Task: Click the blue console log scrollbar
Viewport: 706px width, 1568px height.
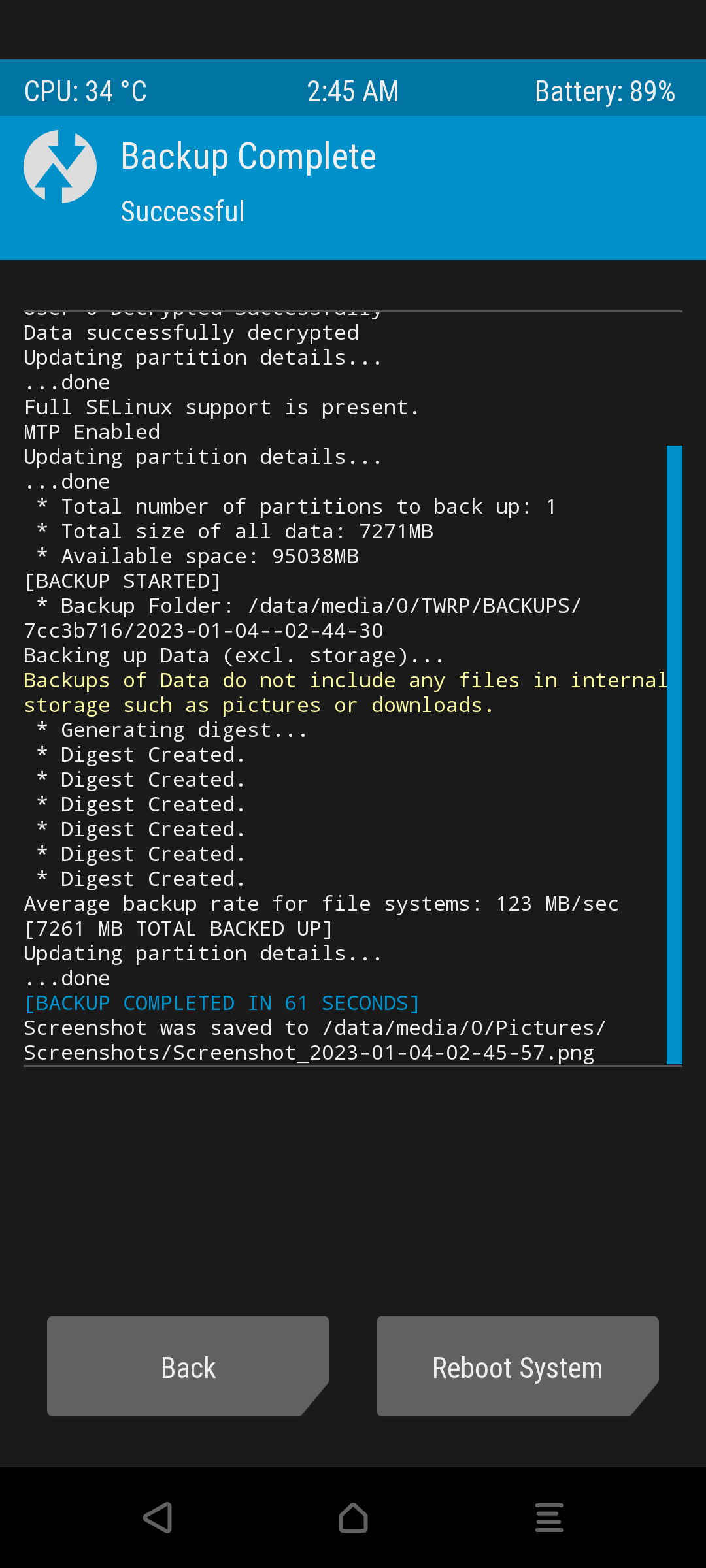Action: coord(675,755)
